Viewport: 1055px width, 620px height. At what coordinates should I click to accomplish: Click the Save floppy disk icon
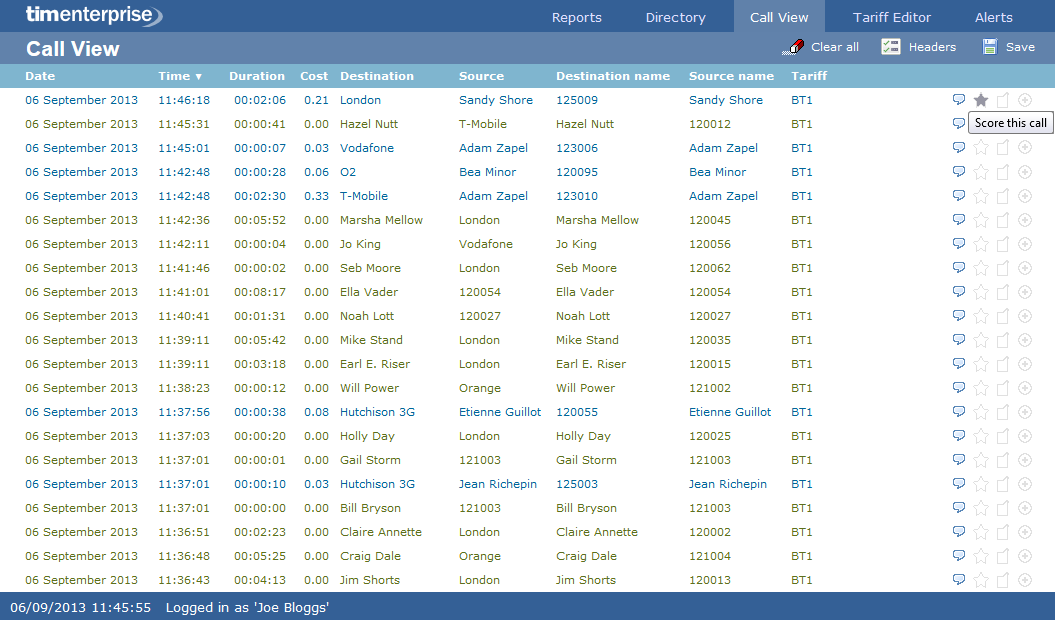pos(990,46)
